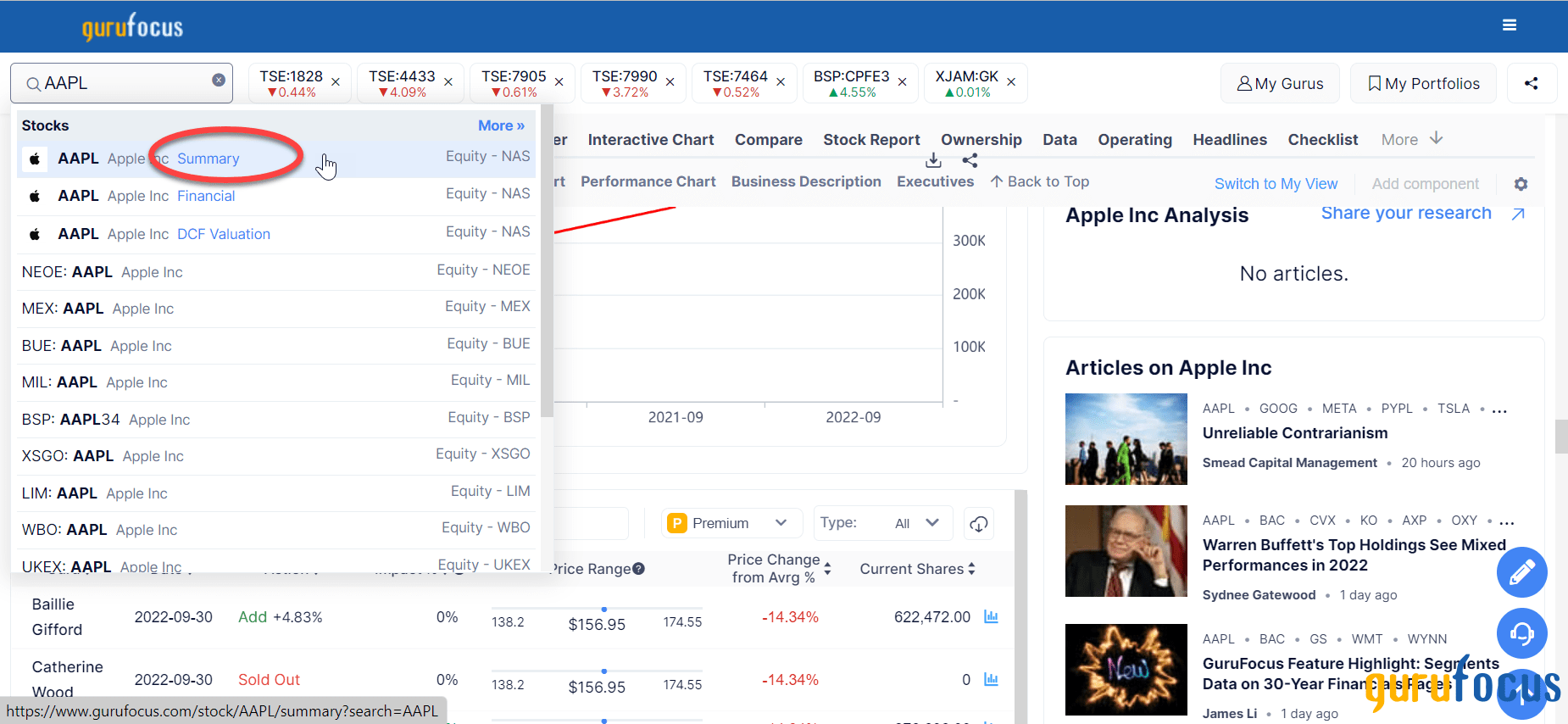
Task: Click Switch to My View
Action: click(1276, 184)
